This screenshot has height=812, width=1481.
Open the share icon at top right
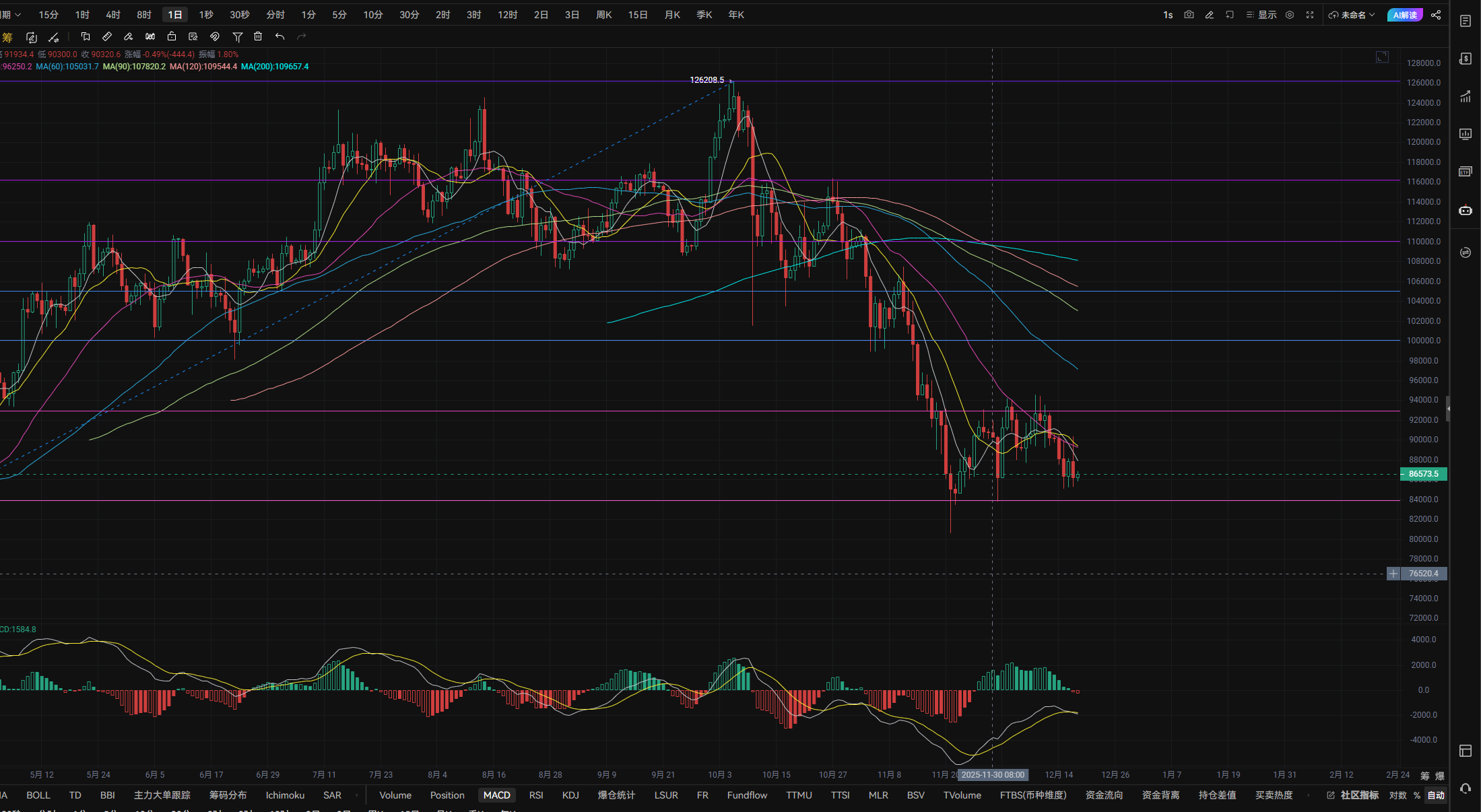pyautogui.click(x=1436, y=15)
